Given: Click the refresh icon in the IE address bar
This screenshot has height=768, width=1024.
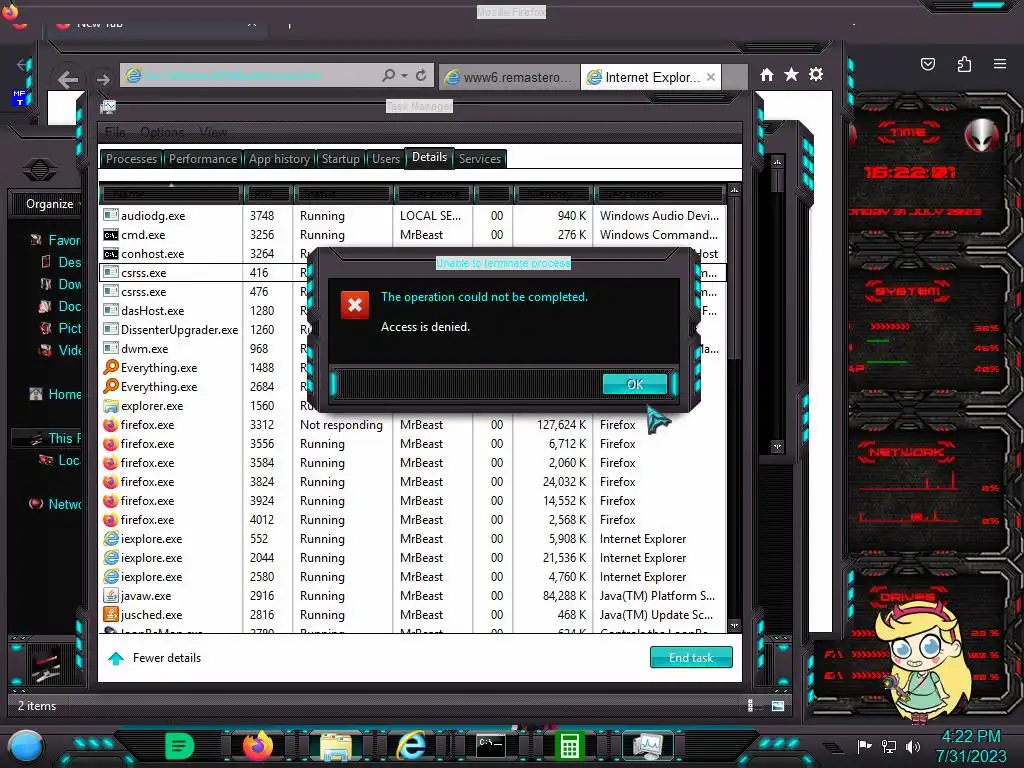Looking at the screenshot, I should point(421,76).
